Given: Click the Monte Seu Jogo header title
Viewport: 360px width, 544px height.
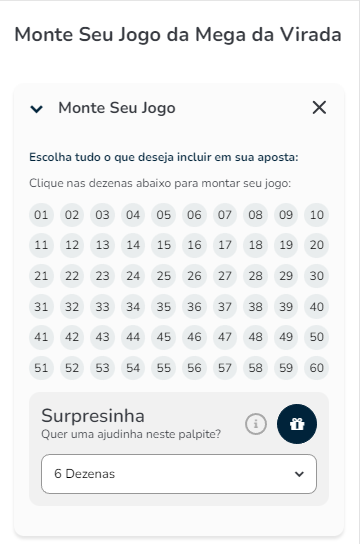Looking at the screenshot, I should pos(117,108).
